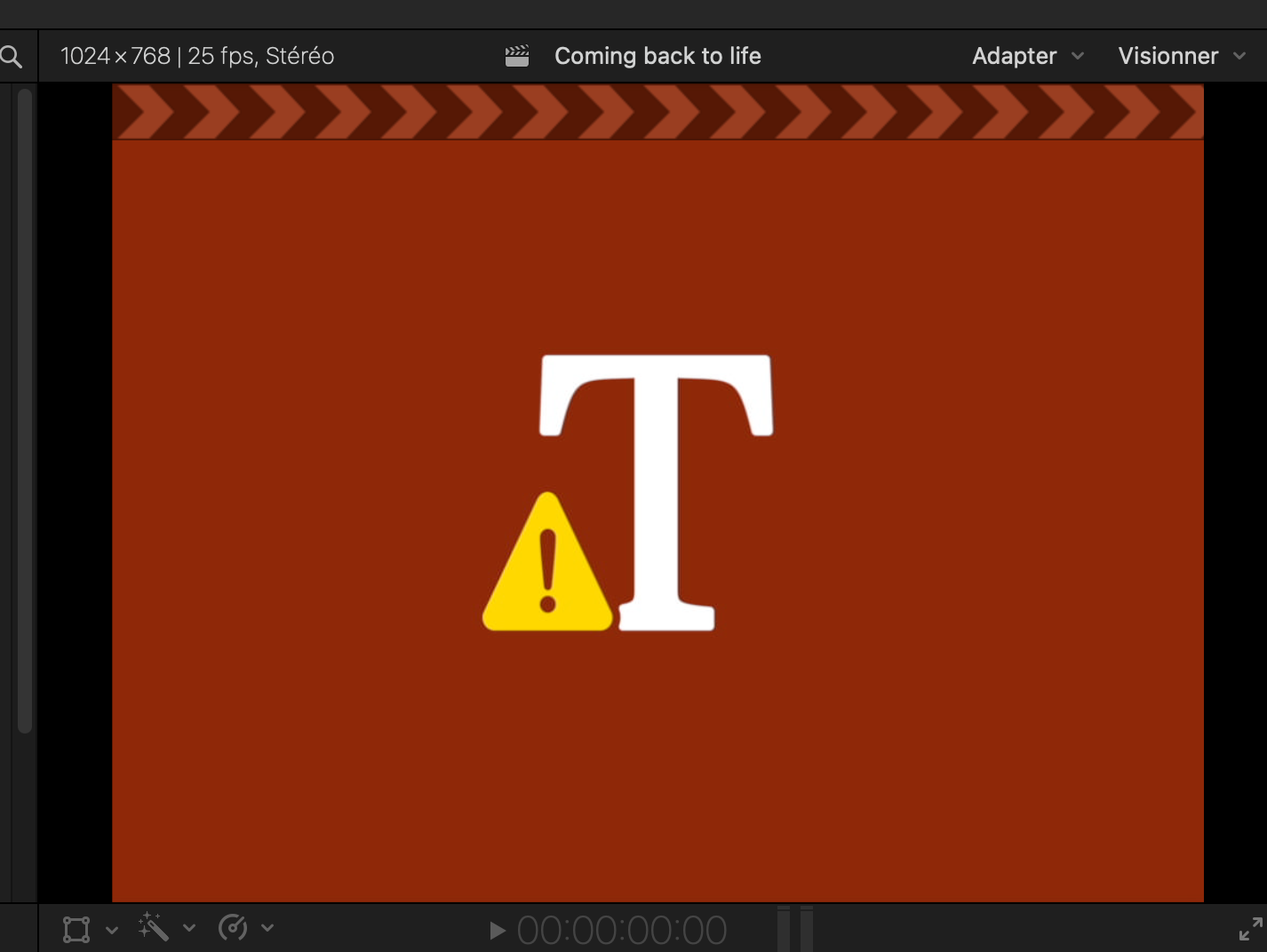Open the Adapter zoom dropdown
This screenshot has height=952, width=1267.
tap(1028, 56)
